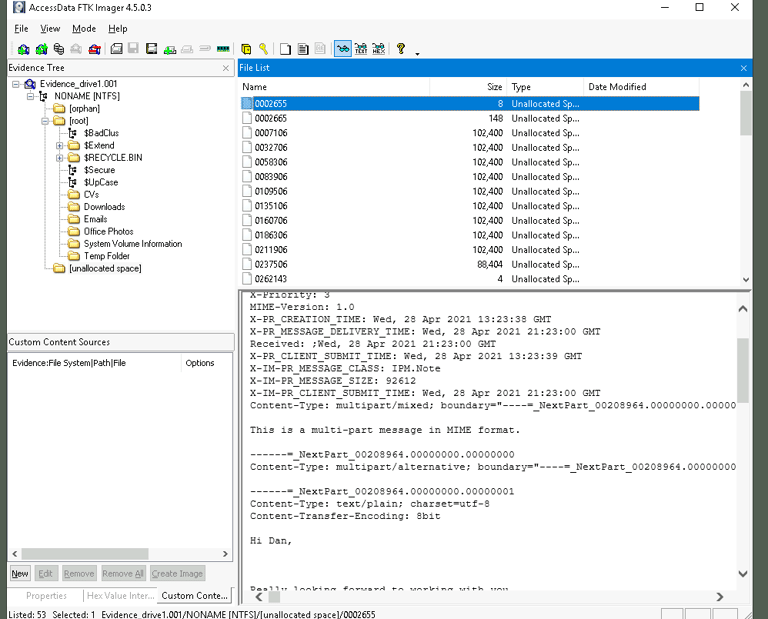Select the Office Photos folder

pos(108,232)
